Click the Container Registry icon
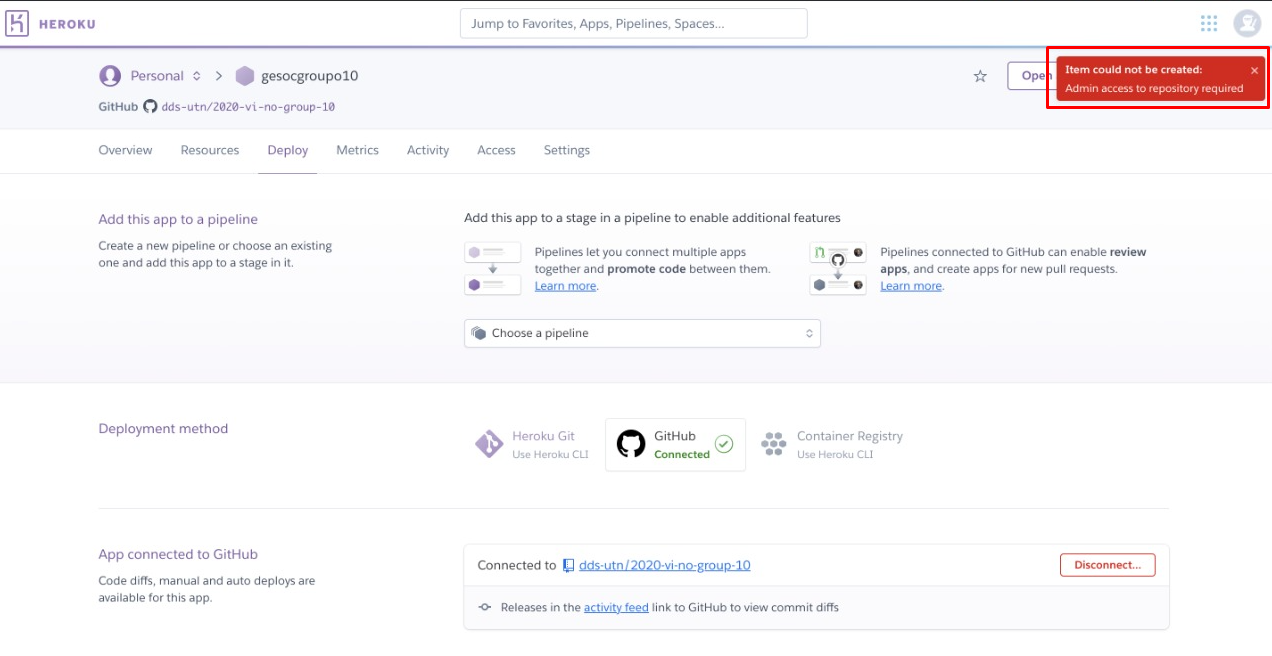Viewport: 1272px width, 656px height. (774, 444)
